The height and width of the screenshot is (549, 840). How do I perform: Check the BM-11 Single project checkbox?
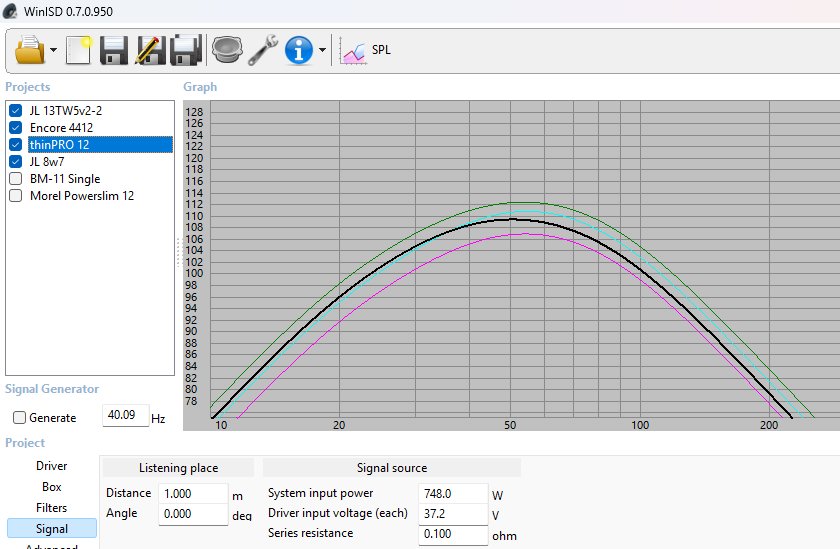(16, 178)
